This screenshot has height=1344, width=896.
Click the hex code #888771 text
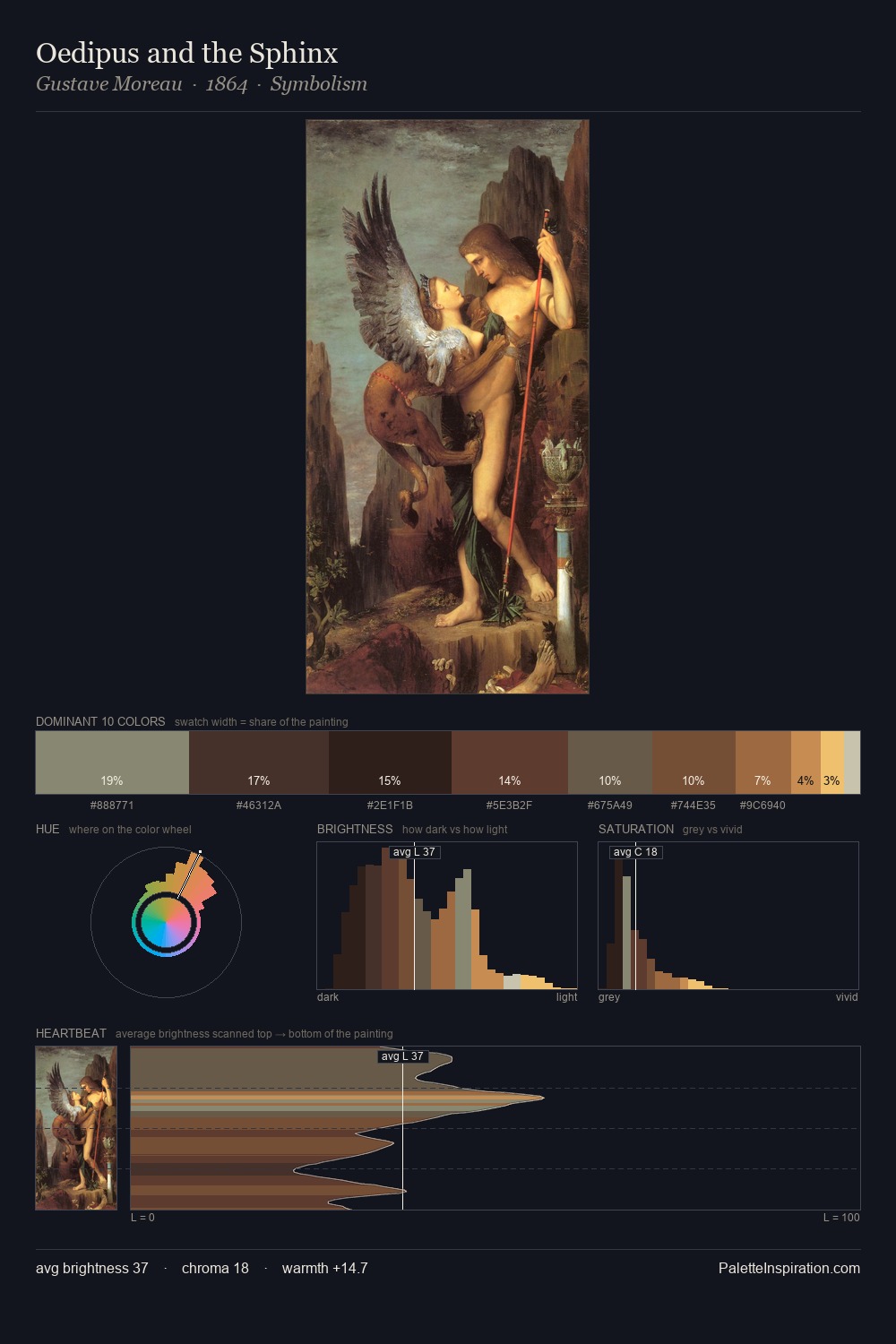112,806
